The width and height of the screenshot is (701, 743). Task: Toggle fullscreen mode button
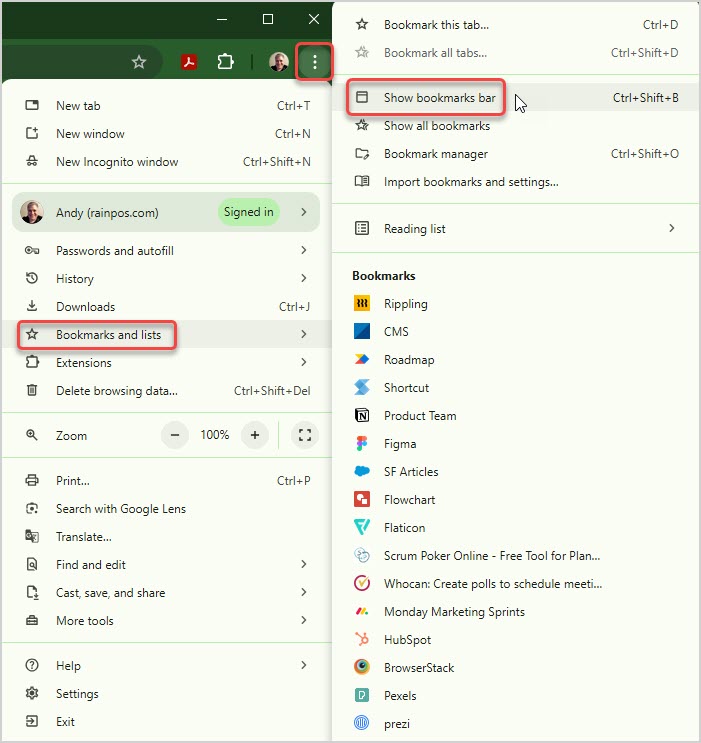point(305,435)
